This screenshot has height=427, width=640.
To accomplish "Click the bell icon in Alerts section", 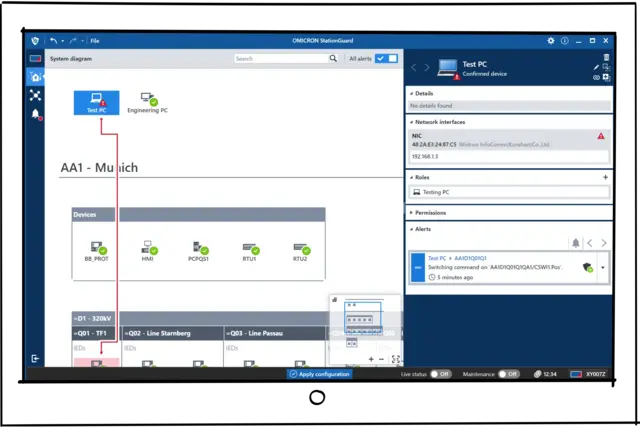I will (575, 243).
